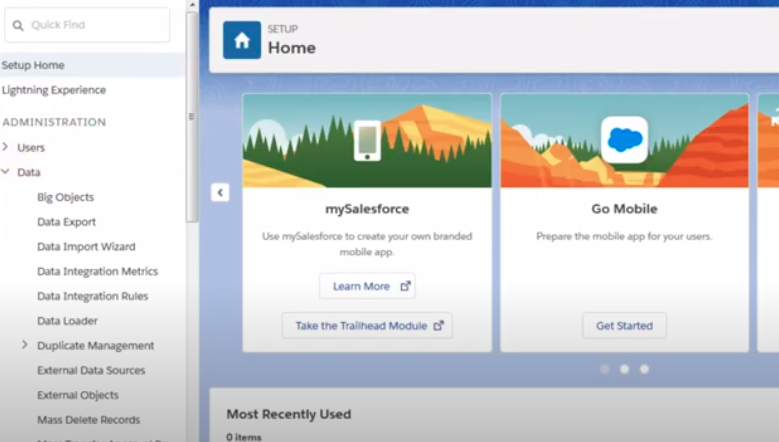The height and width of the screenshot is (442, 779).
Task: Open Duplicate Management item
Action: coord(95,346)
